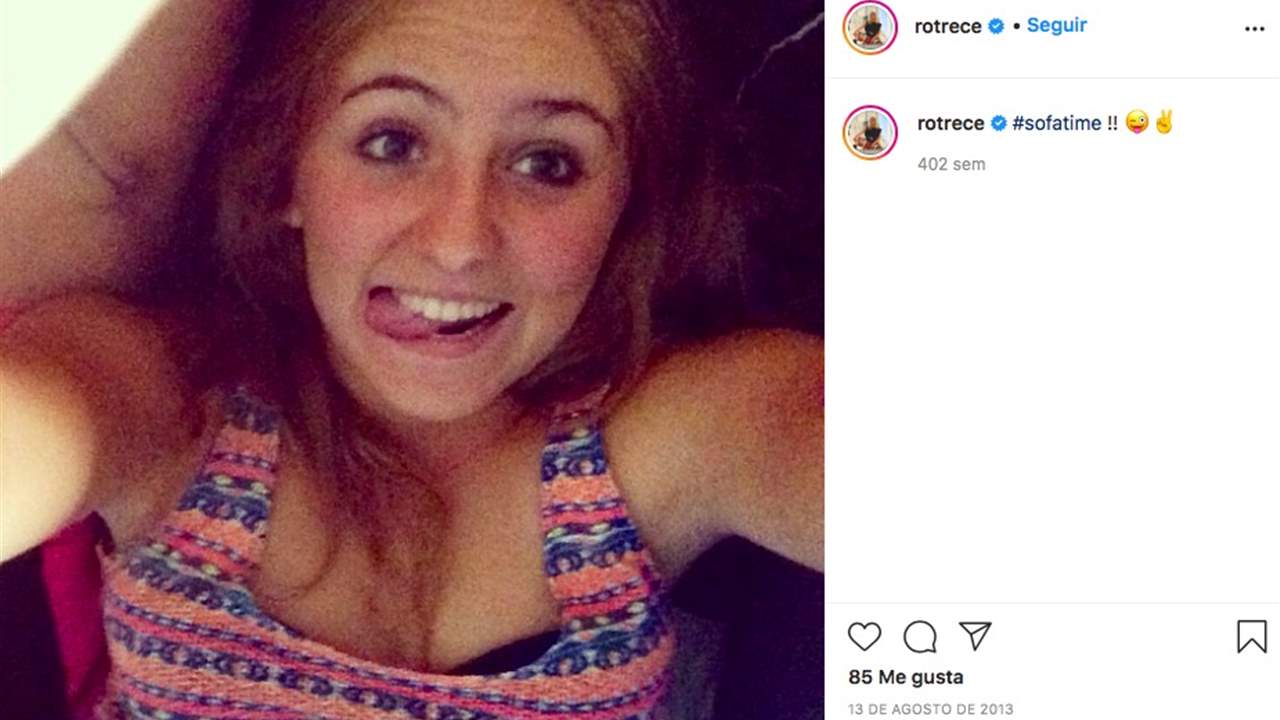Click the winking tongue emoji in caption
This screenshot has width=1280, height=720.
pos(1137,123)
